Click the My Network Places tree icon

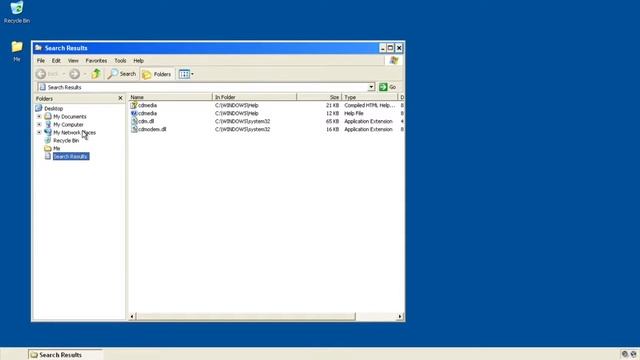point(48,132)
